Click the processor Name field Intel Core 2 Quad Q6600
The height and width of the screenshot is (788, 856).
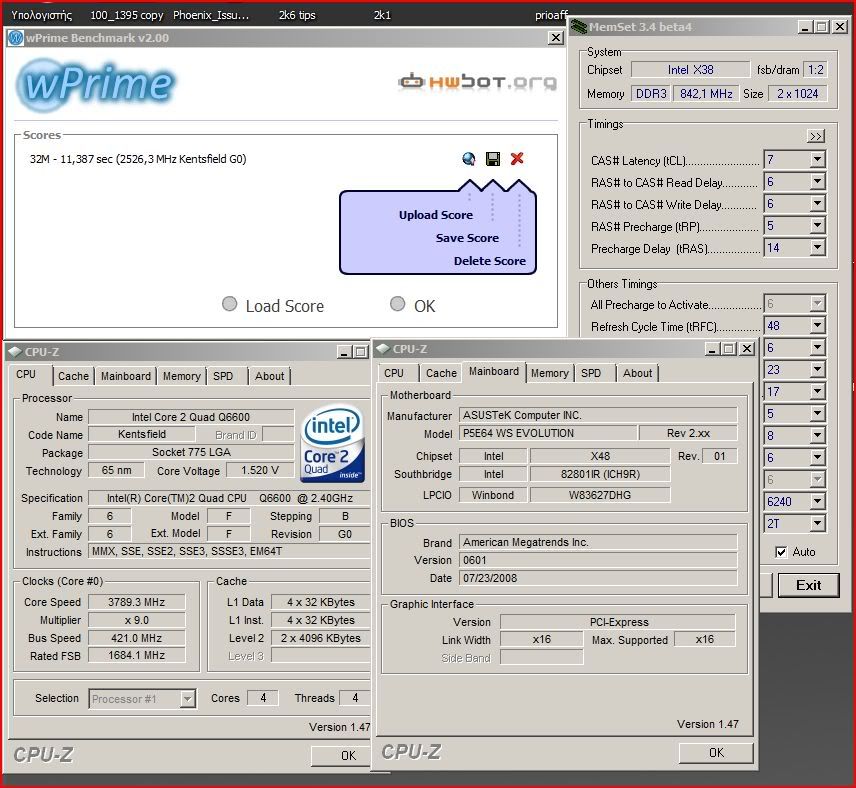pyautogui.click(x=191, y=417)
